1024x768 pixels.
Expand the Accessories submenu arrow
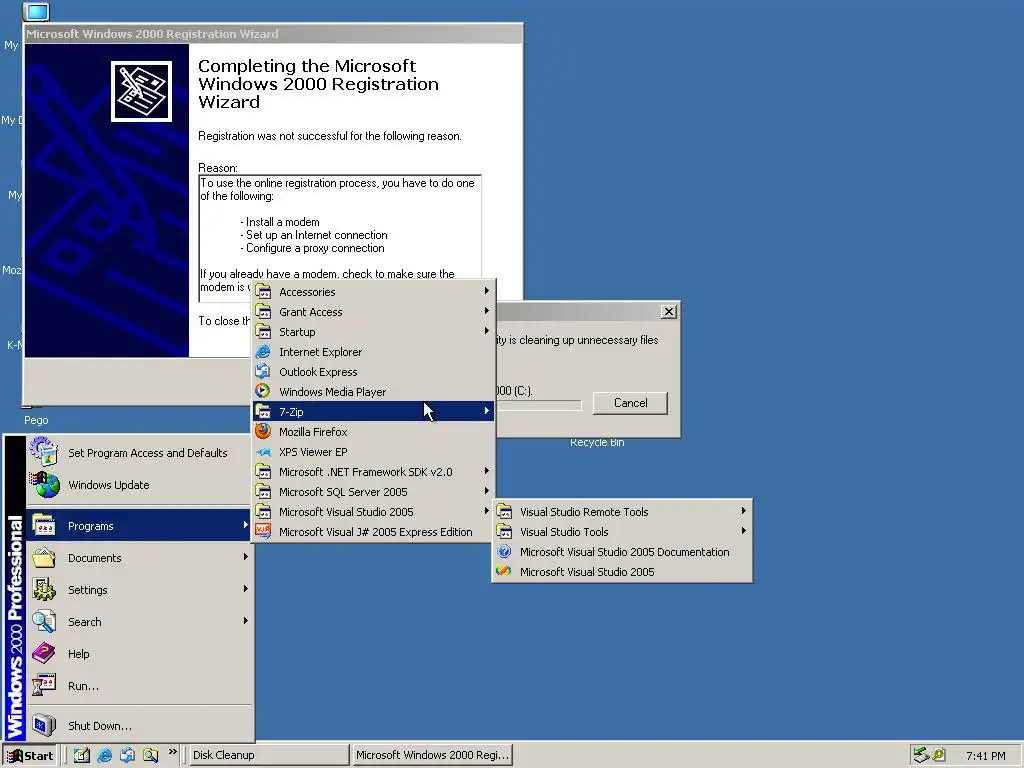tap(487, 291)
